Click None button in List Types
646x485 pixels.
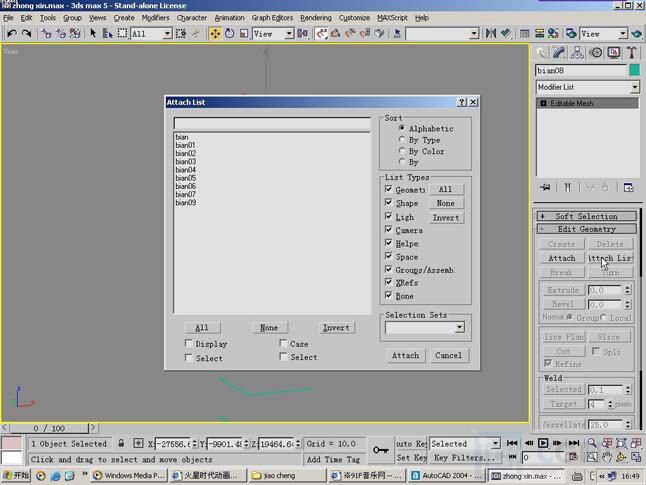click(446, 203)
